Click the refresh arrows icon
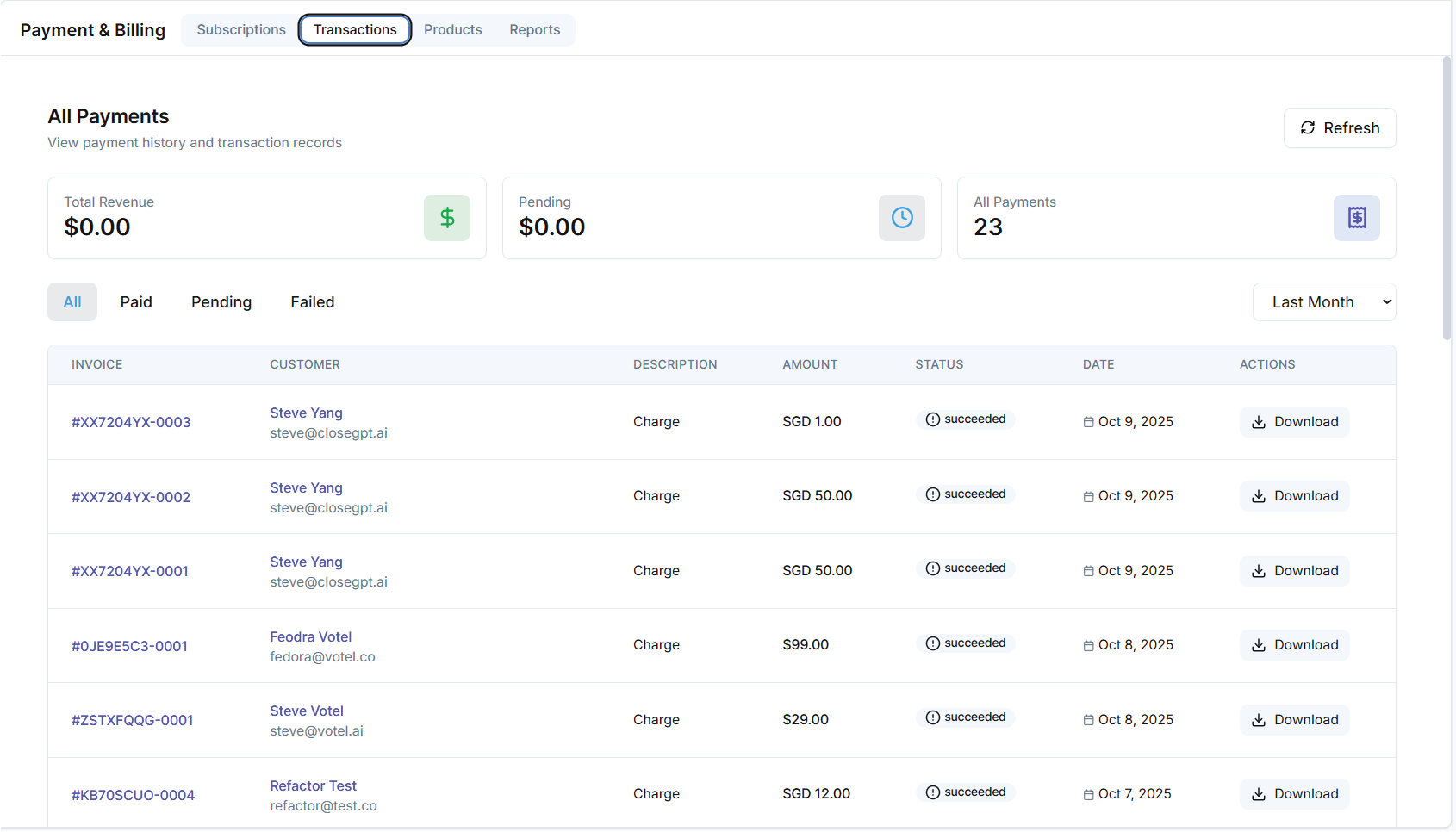 coord(1307,128)
